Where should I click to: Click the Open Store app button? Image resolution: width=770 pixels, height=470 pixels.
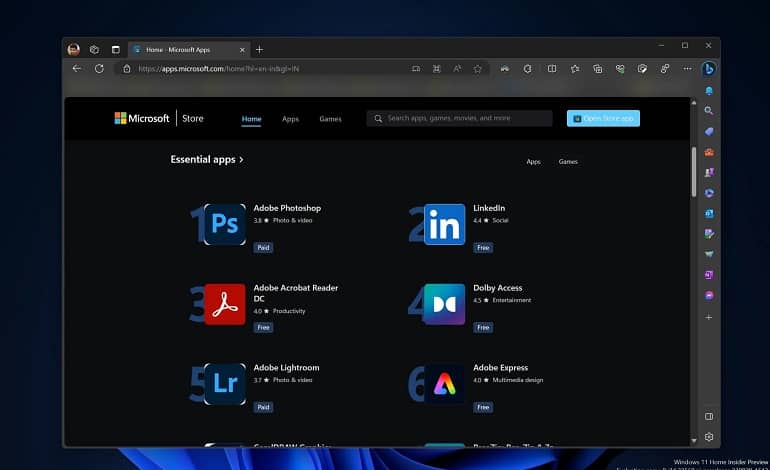click(x=603, y=118)
